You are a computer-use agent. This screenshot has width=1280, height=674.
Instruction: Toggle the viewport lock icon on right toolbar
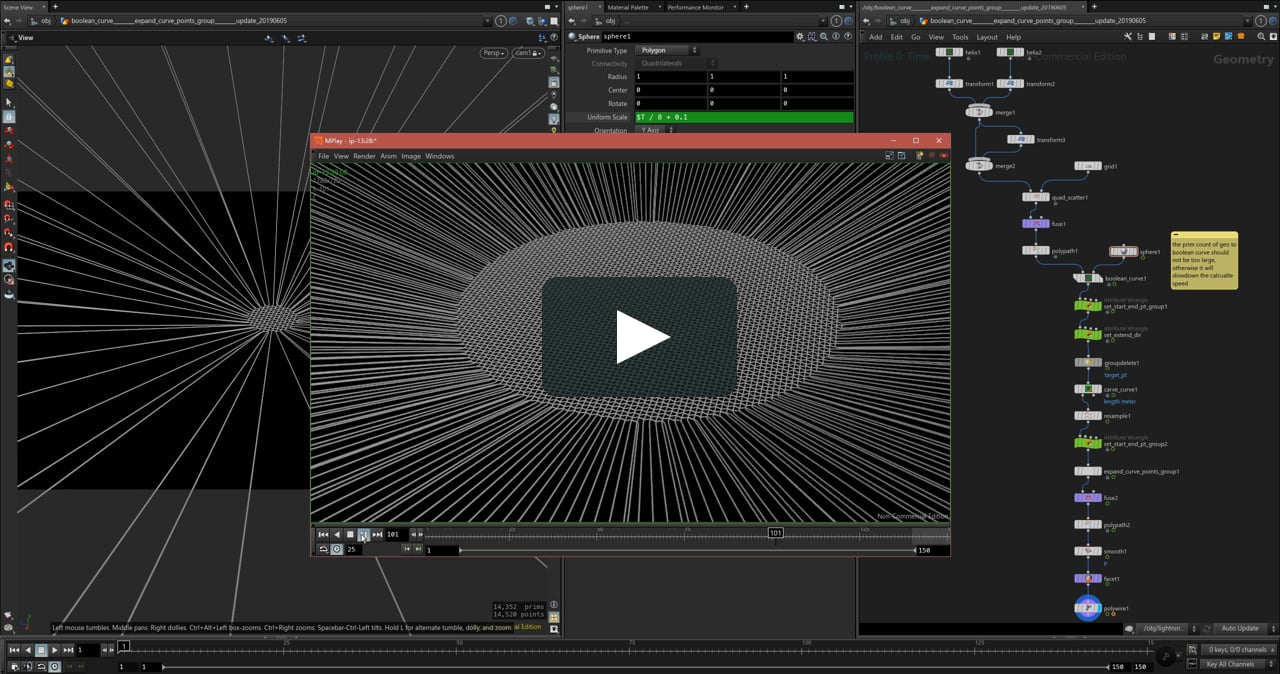[554, 81]
